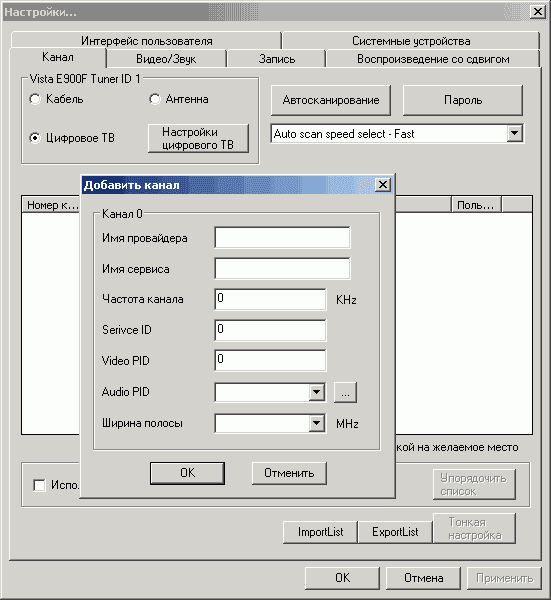Tick the Испо... checkbox
Image resolution: width=551 pixels, height=600 pixels.
tap(39, 485)
